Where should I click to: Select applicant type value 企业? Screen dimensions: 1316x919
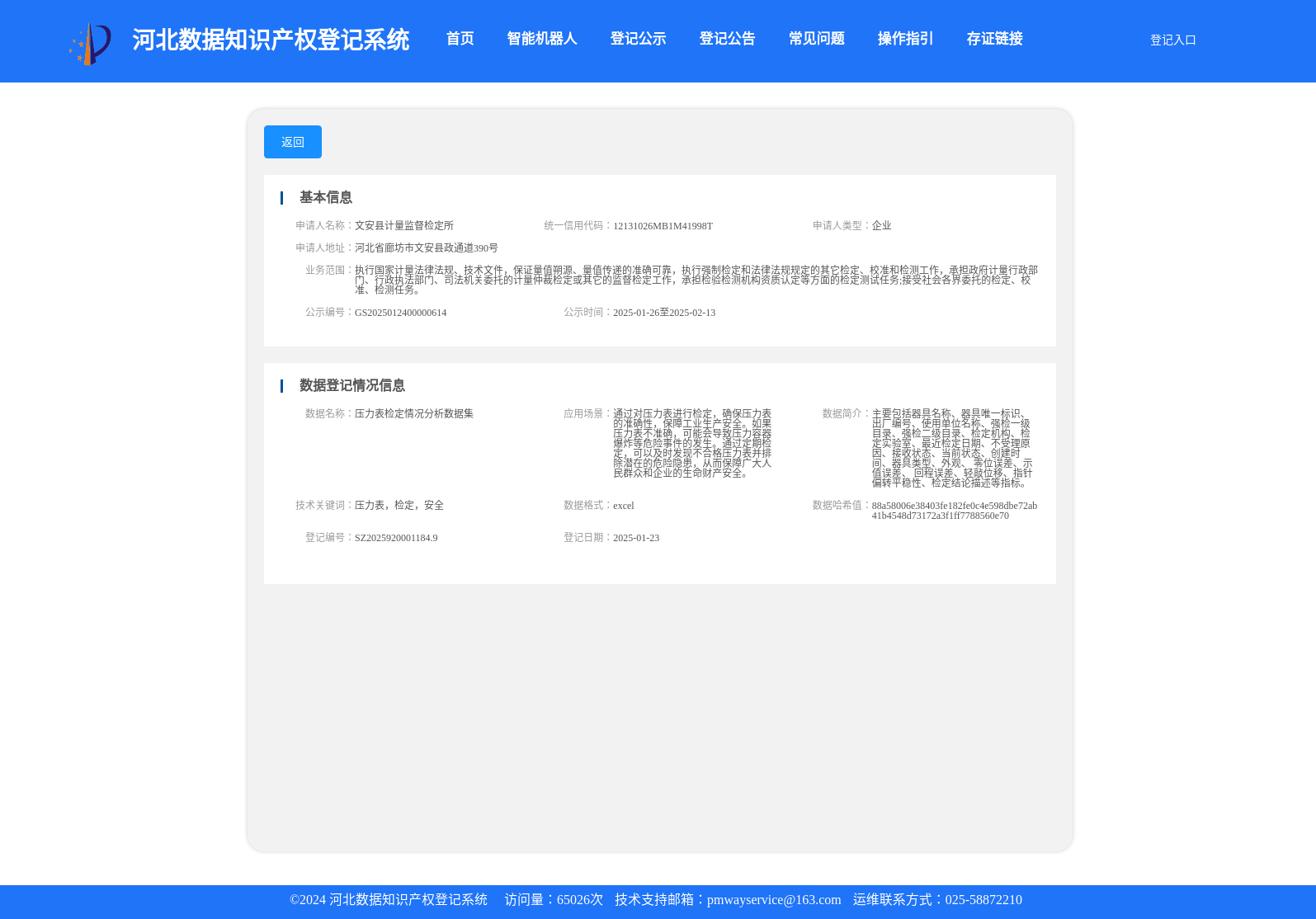coord(881,225)
